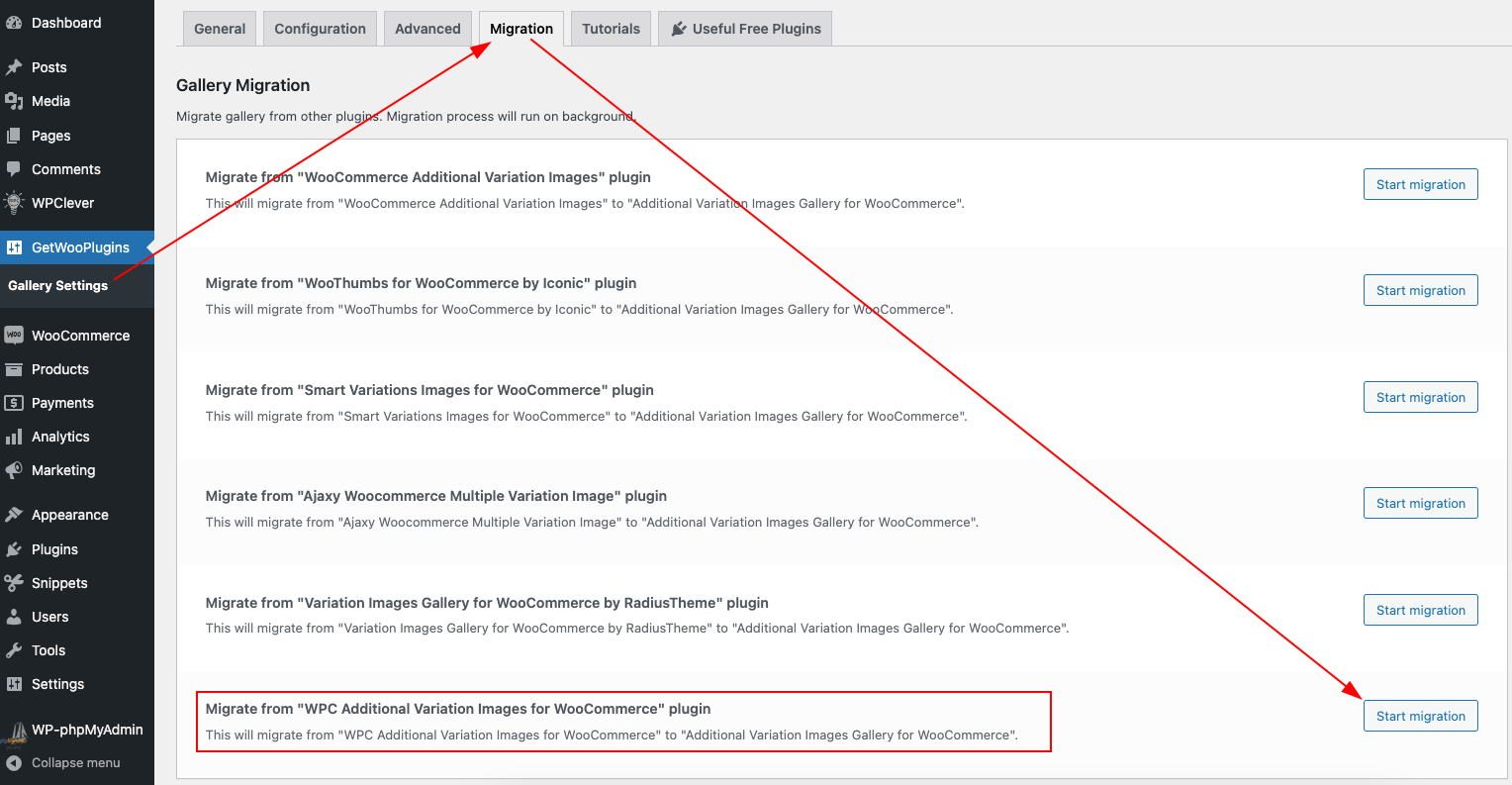Open Analytics menu label

(x=60, y=437)
